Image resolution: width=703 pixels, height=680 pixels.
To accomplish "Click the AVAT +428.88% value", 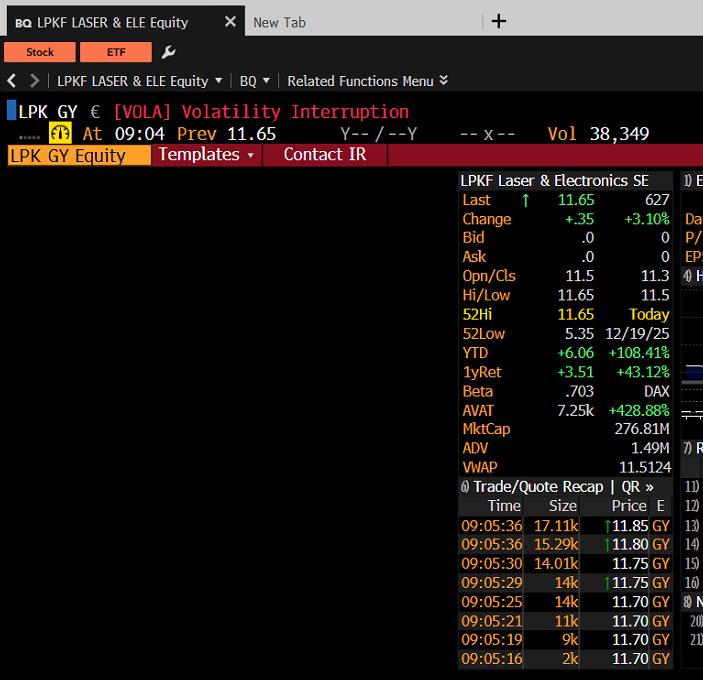I will [x=639, y=411].
